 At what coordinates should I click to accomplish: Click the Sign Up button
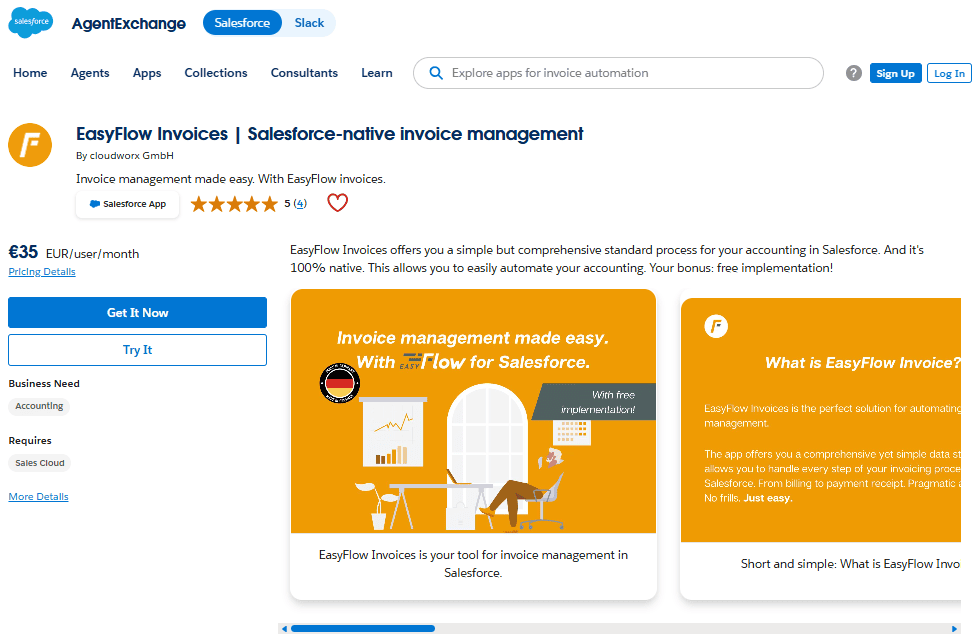tap(895, 73)
